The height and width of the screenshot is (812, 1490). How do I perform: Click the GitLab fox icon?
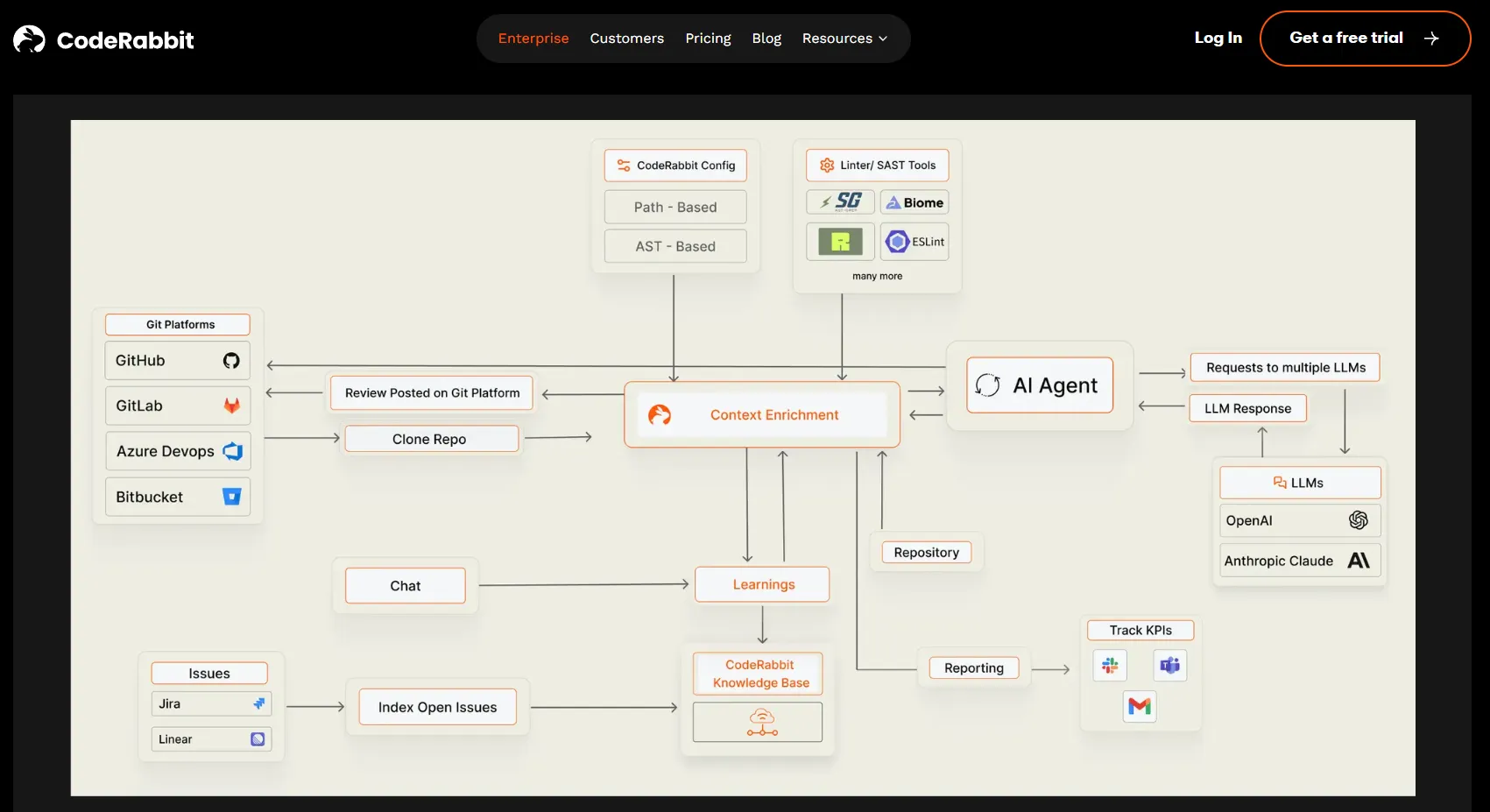coord(231,406)
